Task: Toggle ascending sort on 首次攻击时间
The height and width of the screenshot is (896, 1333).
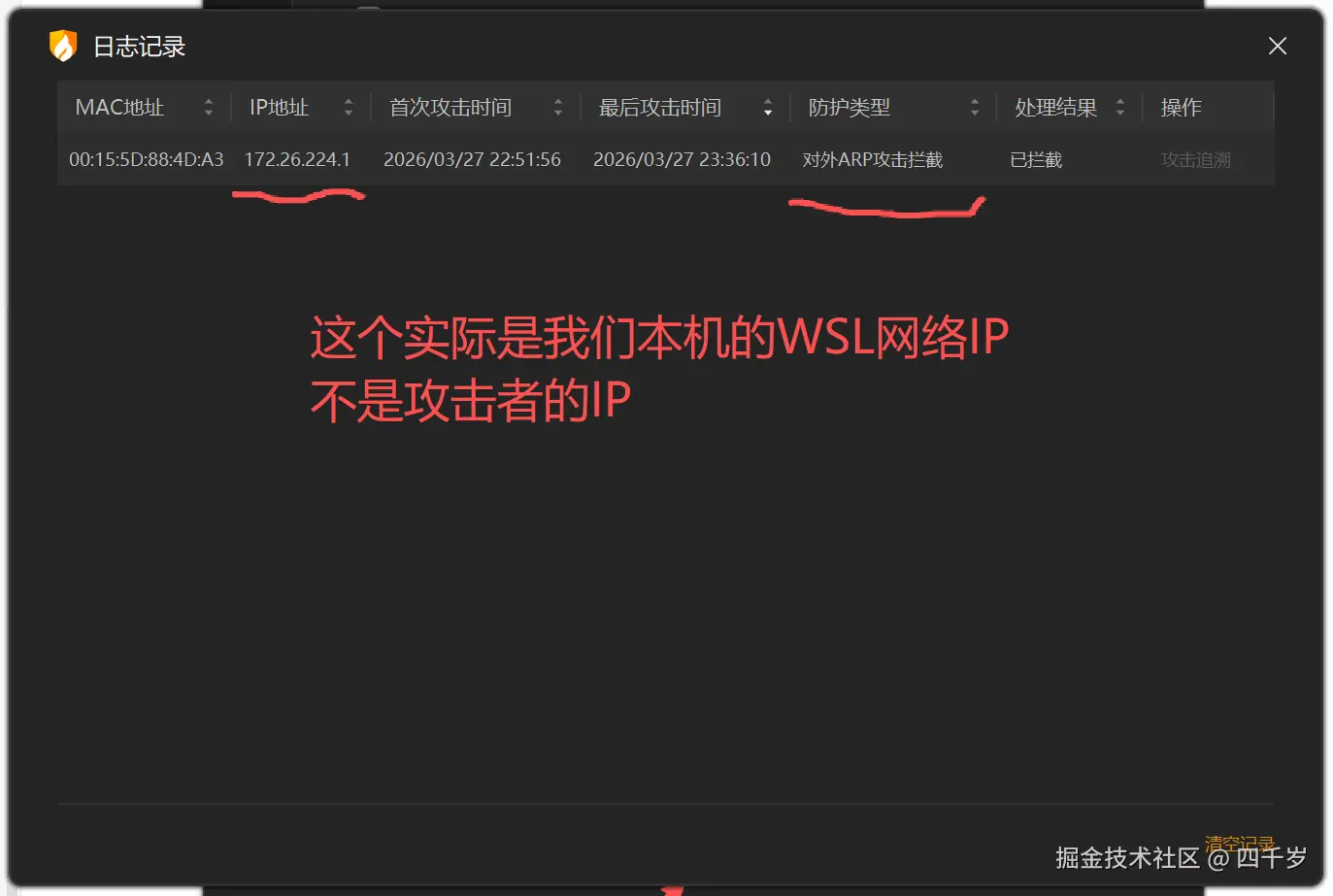Action: click(x=557, y=107)
